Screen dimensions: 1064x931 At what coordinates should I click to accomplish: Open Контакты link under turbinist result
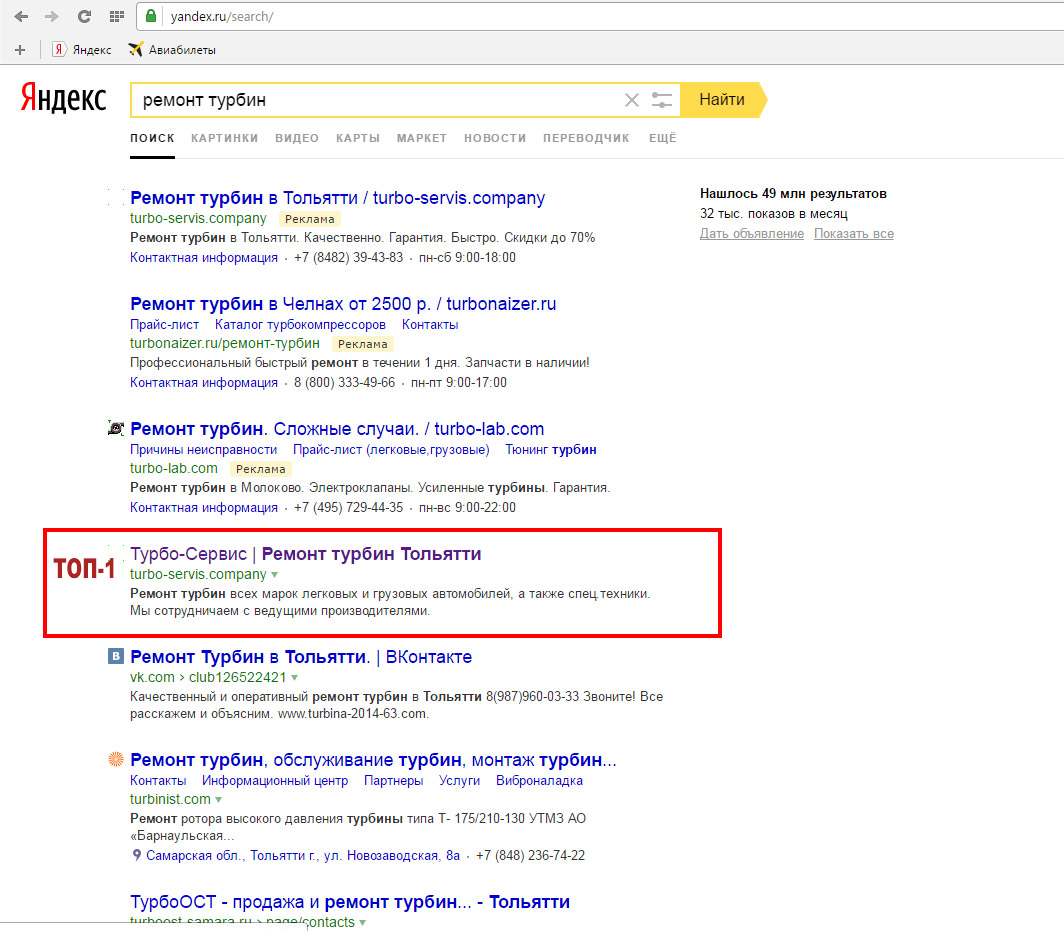(158, 780)
